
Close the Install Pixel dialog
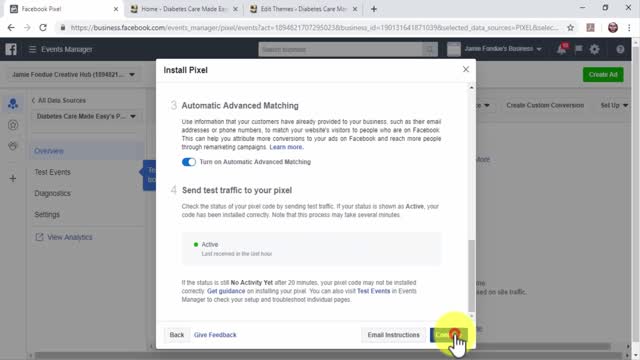[x=466, y=69]
